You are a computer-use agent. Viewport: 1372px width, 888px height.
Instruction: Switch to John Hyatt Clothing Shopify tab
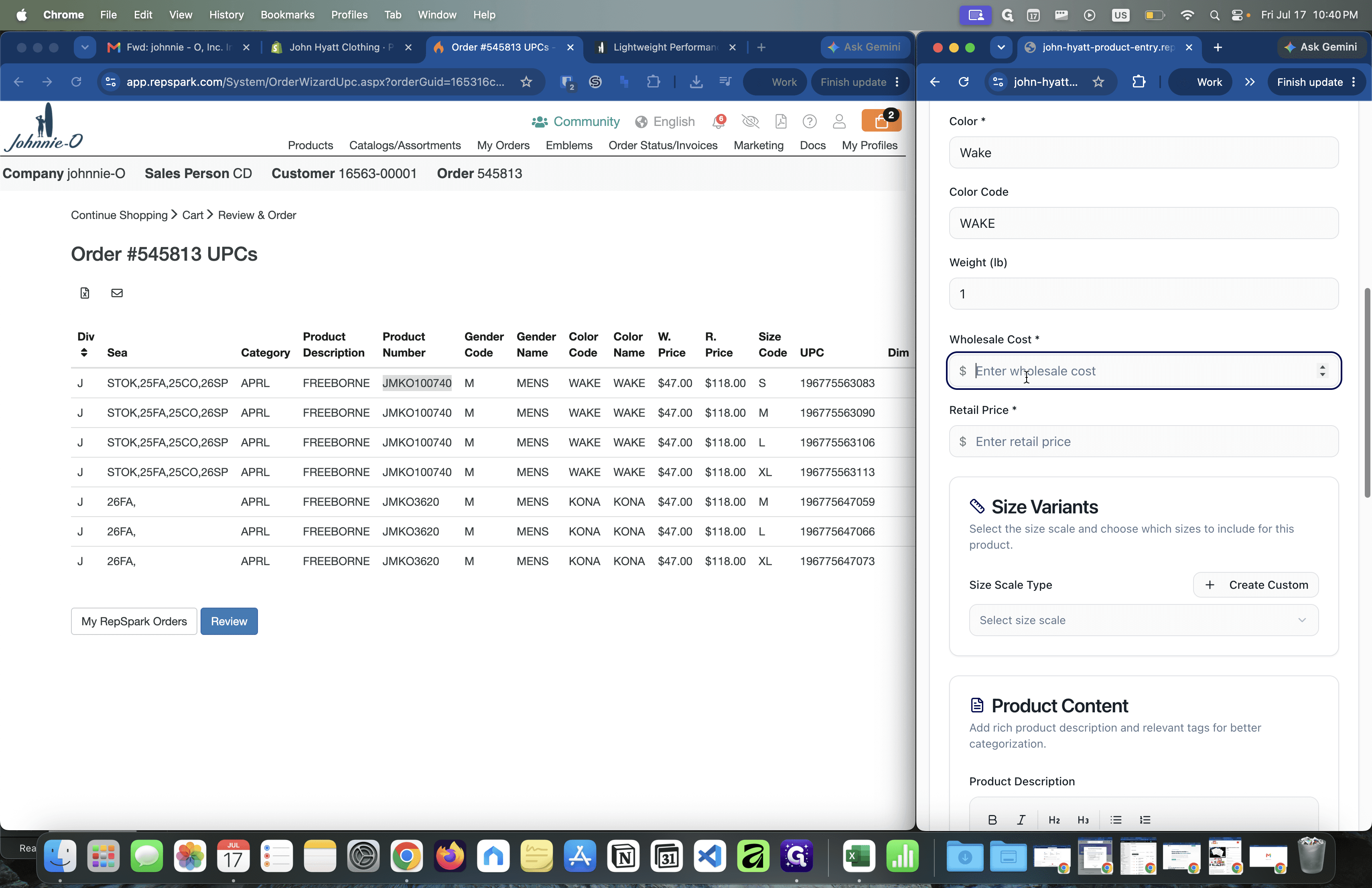342,47
